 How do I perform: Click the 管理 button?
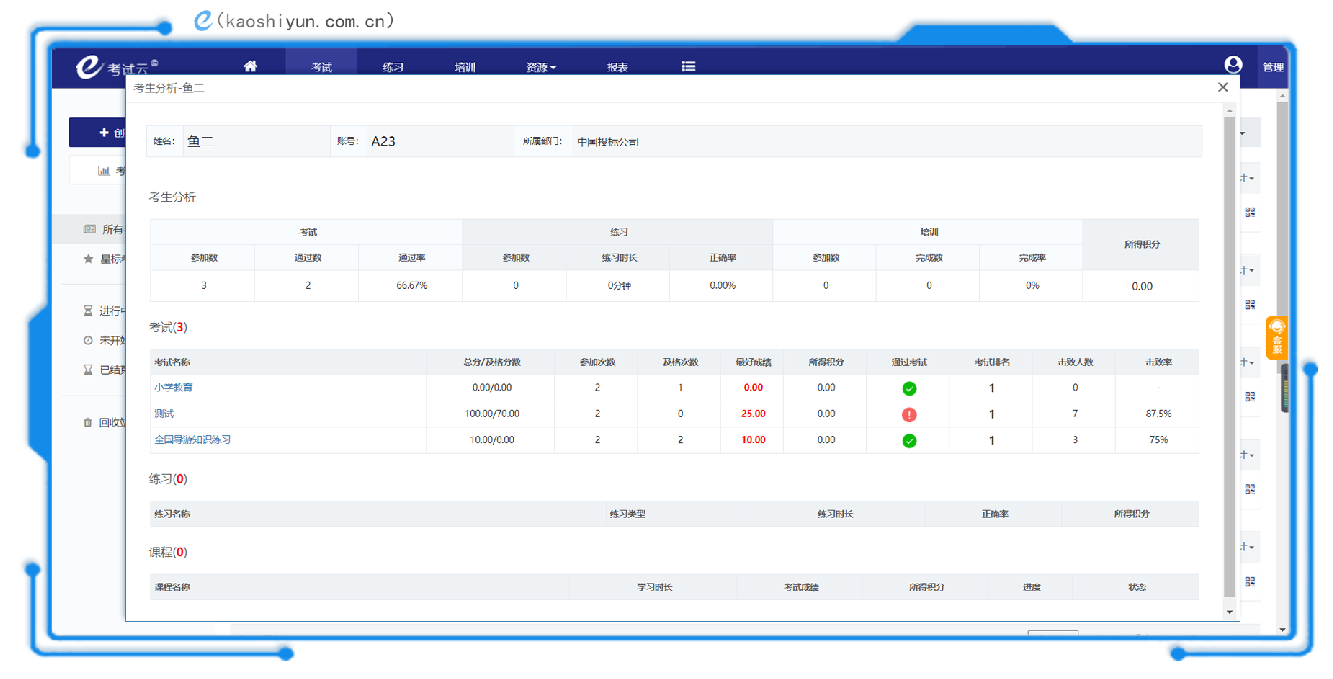pyautogui.click(x=1272, y=68)
